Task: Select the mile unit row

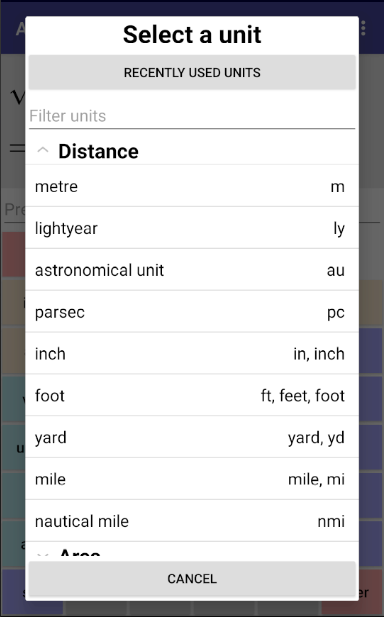Action: point(192,479)
